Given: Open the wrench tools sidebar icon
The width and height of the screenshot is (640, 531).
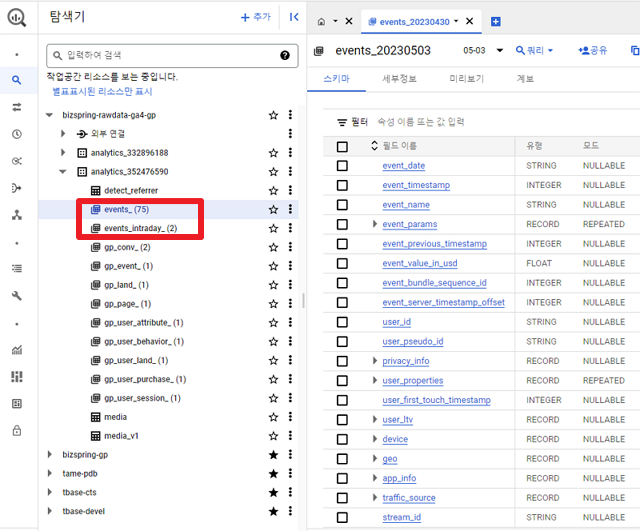Looking at the screenshot, I should point(17,295).
